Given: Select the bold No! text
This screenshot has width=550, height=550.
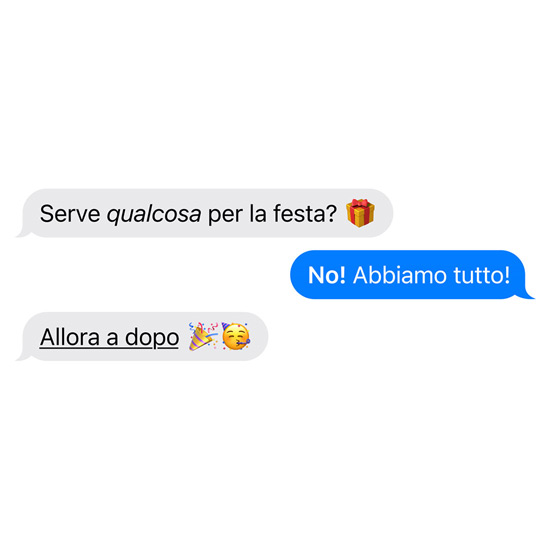Looking at the screenshot, I should (327, 275).
